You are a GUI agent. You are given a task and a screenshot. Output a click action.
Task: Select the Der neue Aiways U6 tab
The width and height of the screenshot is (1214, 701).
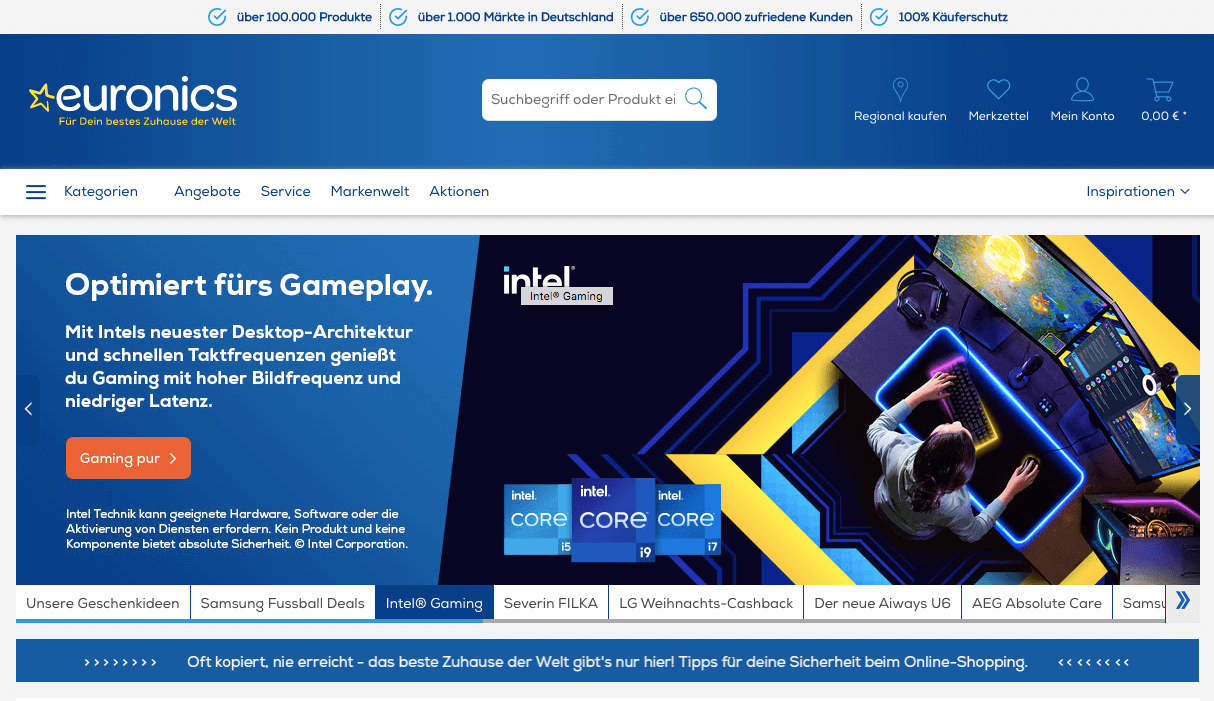[x=882, y=603]
